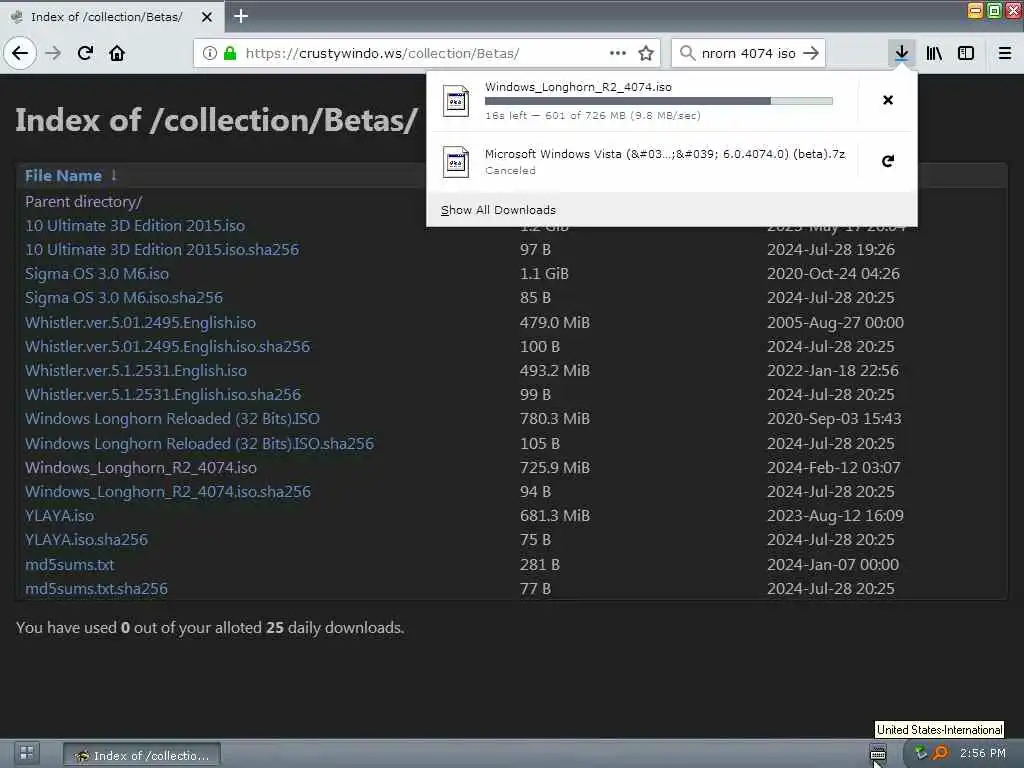Click the 725.9 MiB size cell
This screenshot has height=768, width=1024.
tap(554, 468)
